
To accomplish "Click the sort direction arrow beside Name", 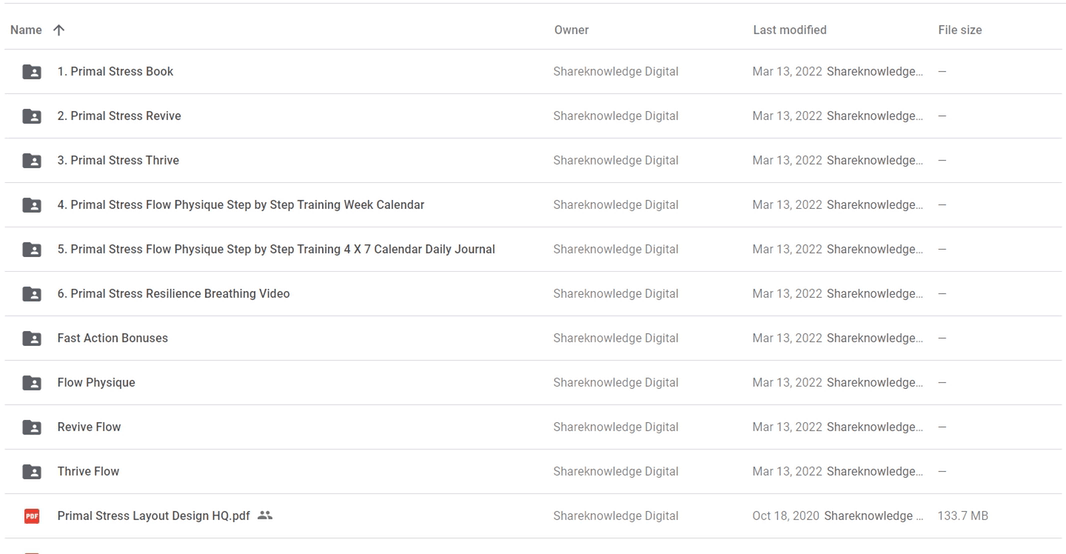I will point(59,30).
